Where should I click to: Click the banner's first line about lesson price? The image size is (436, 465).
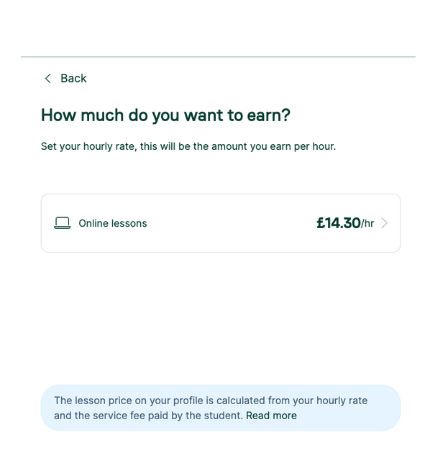coord(211,400)
